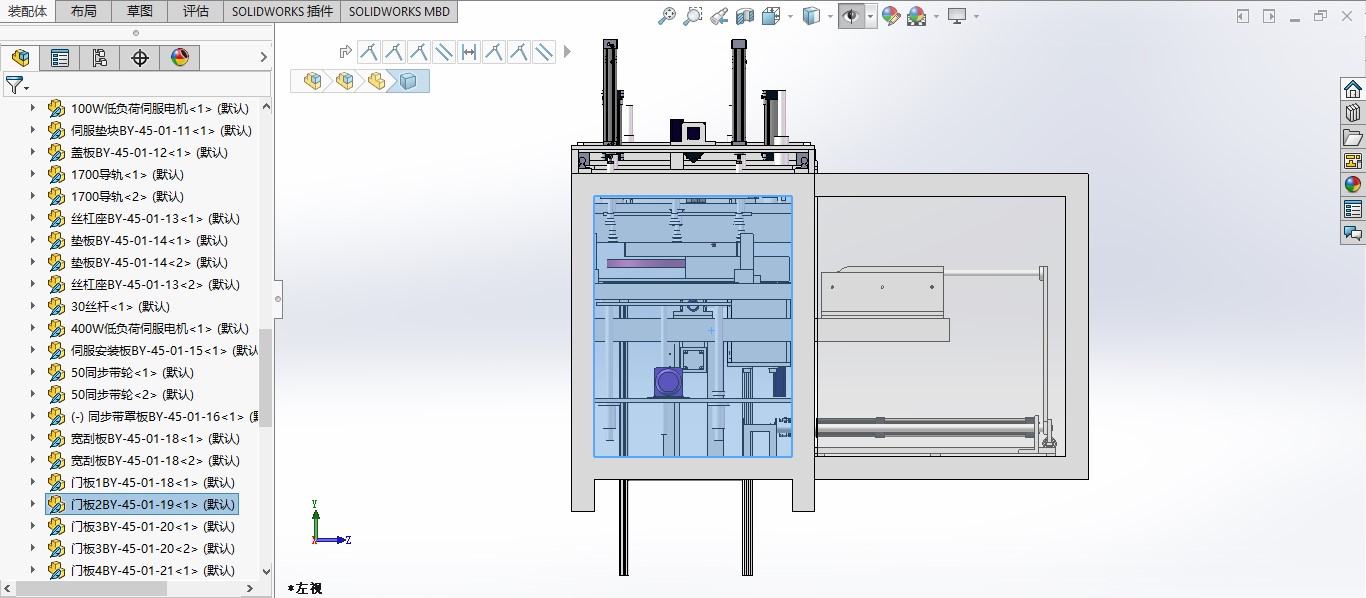
Task: Click the Apply Scene icon
Action: point(917,16)
